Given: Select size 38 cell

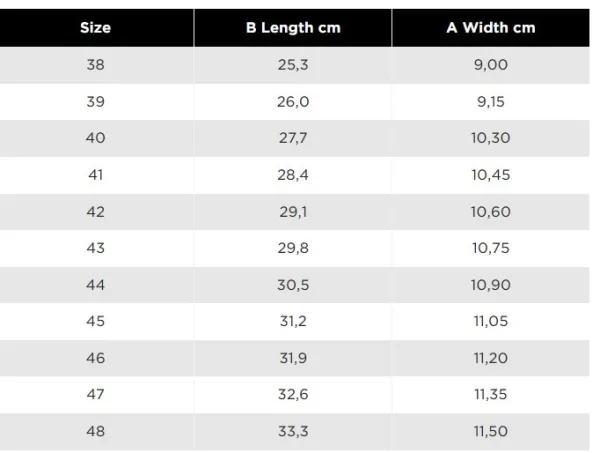Looking at the screenshot, I should tap(95, 65).
